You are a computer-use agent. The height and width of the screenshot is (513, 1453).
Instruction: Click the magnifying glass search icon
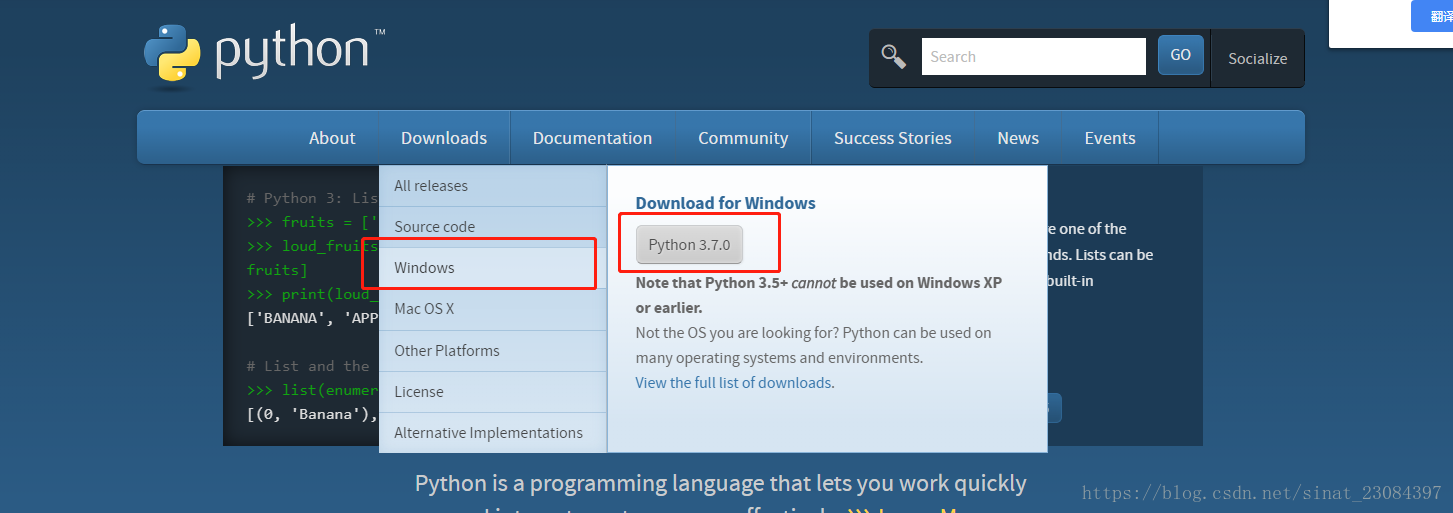(893, 57)
